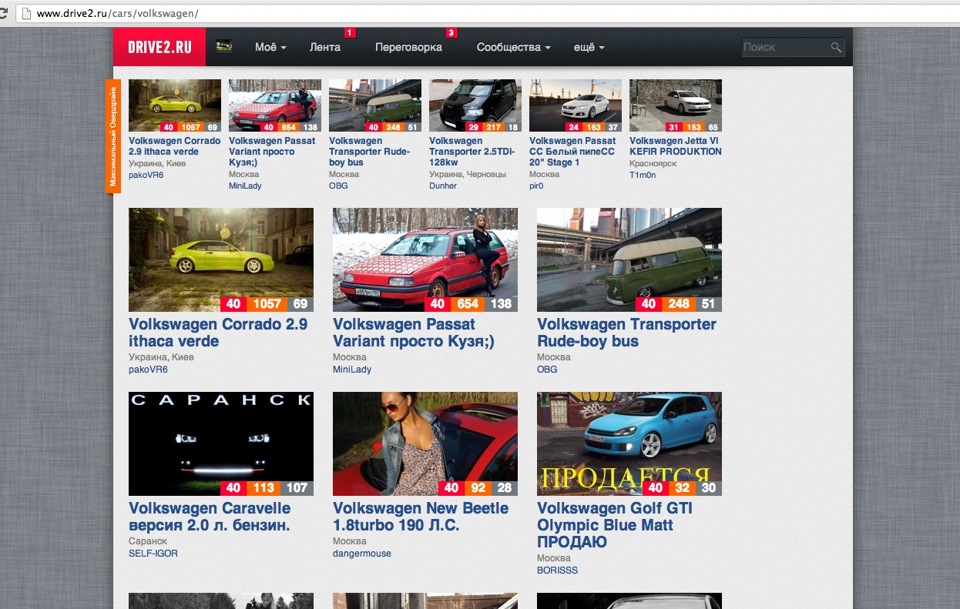This screenshot has width=960, height=609.
Task: Click the 32 orange counter on Golf GTI
Action: click(682, 488)
